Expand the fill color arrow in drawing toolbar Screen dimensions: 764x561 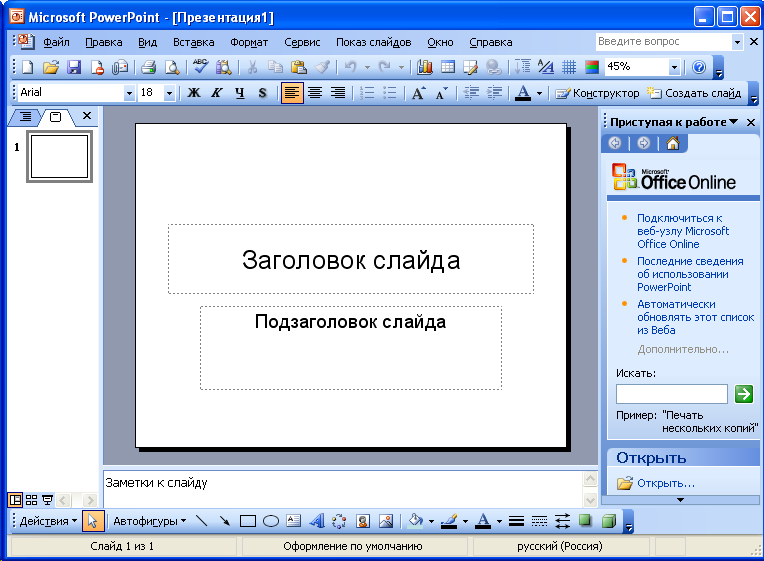[x=431, y=522]
